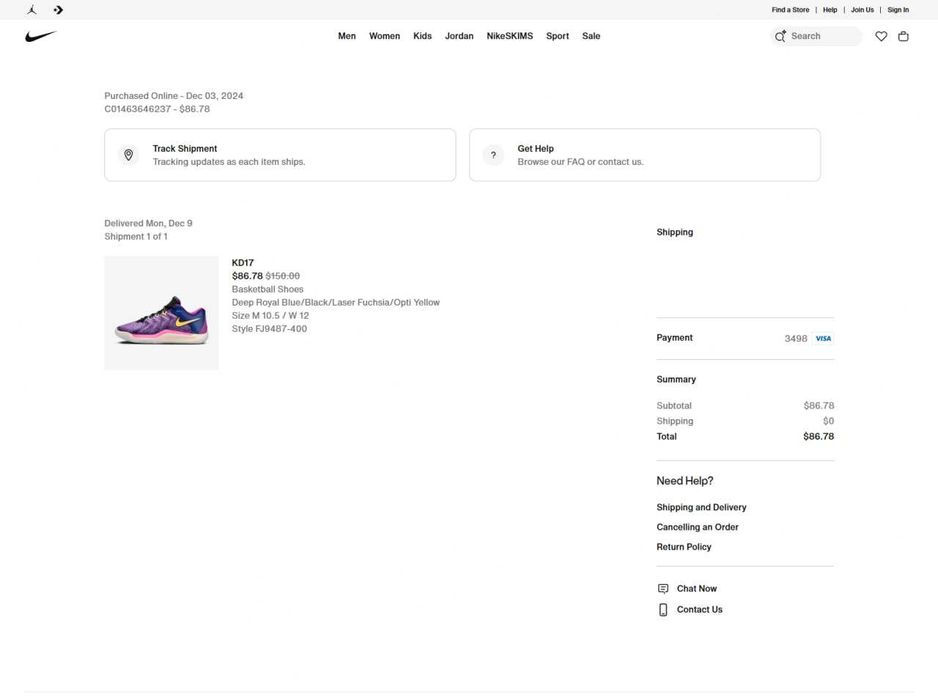938x700 pixels.
Task: Click the Nike swoosh home logo
Action: coord(41,36)
